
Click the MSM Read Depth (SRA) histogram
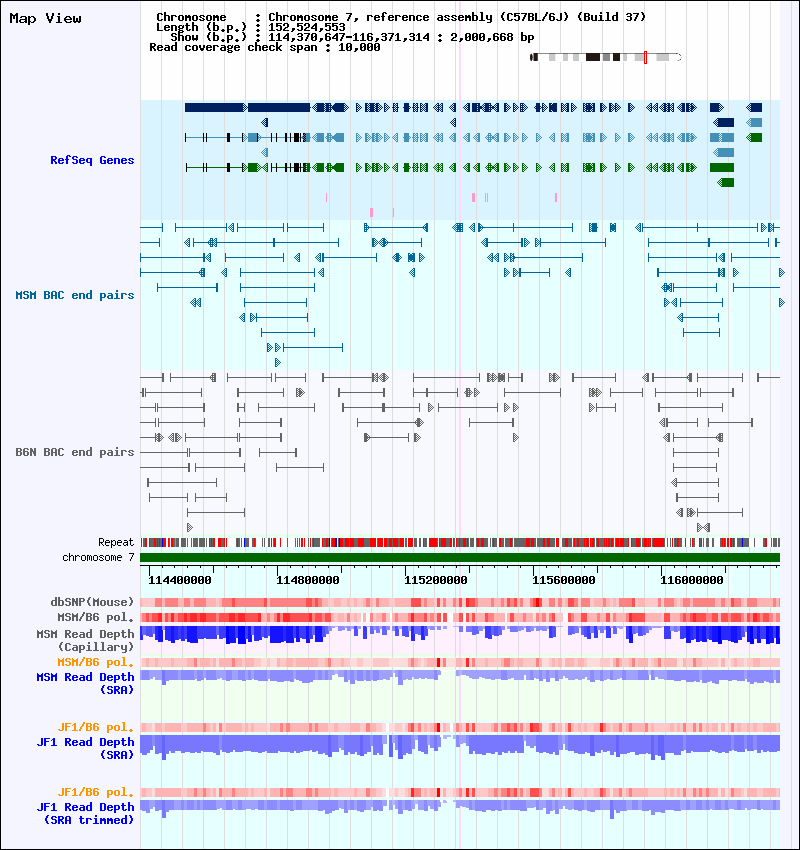click(x=460, y=678)
